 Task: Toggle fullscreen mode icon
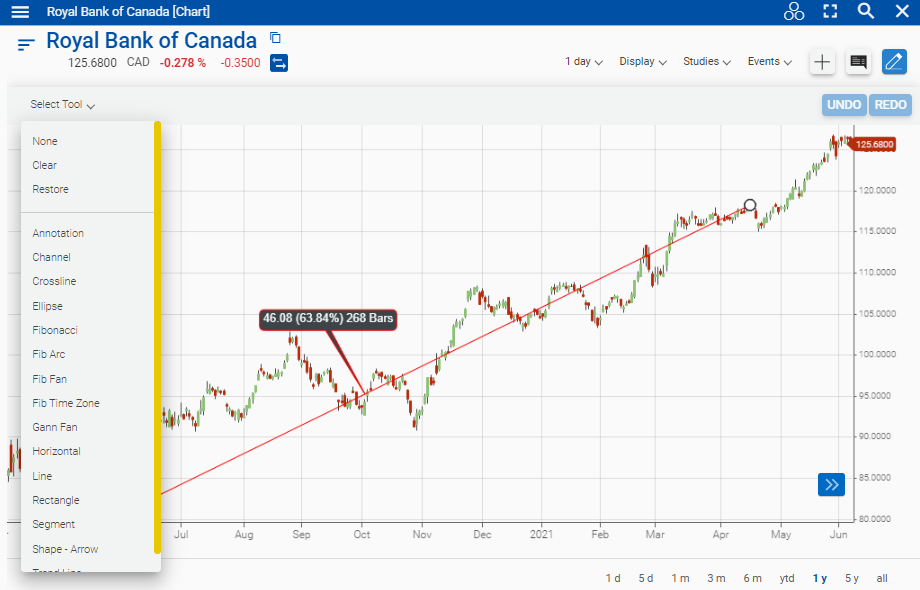[830, 11]
